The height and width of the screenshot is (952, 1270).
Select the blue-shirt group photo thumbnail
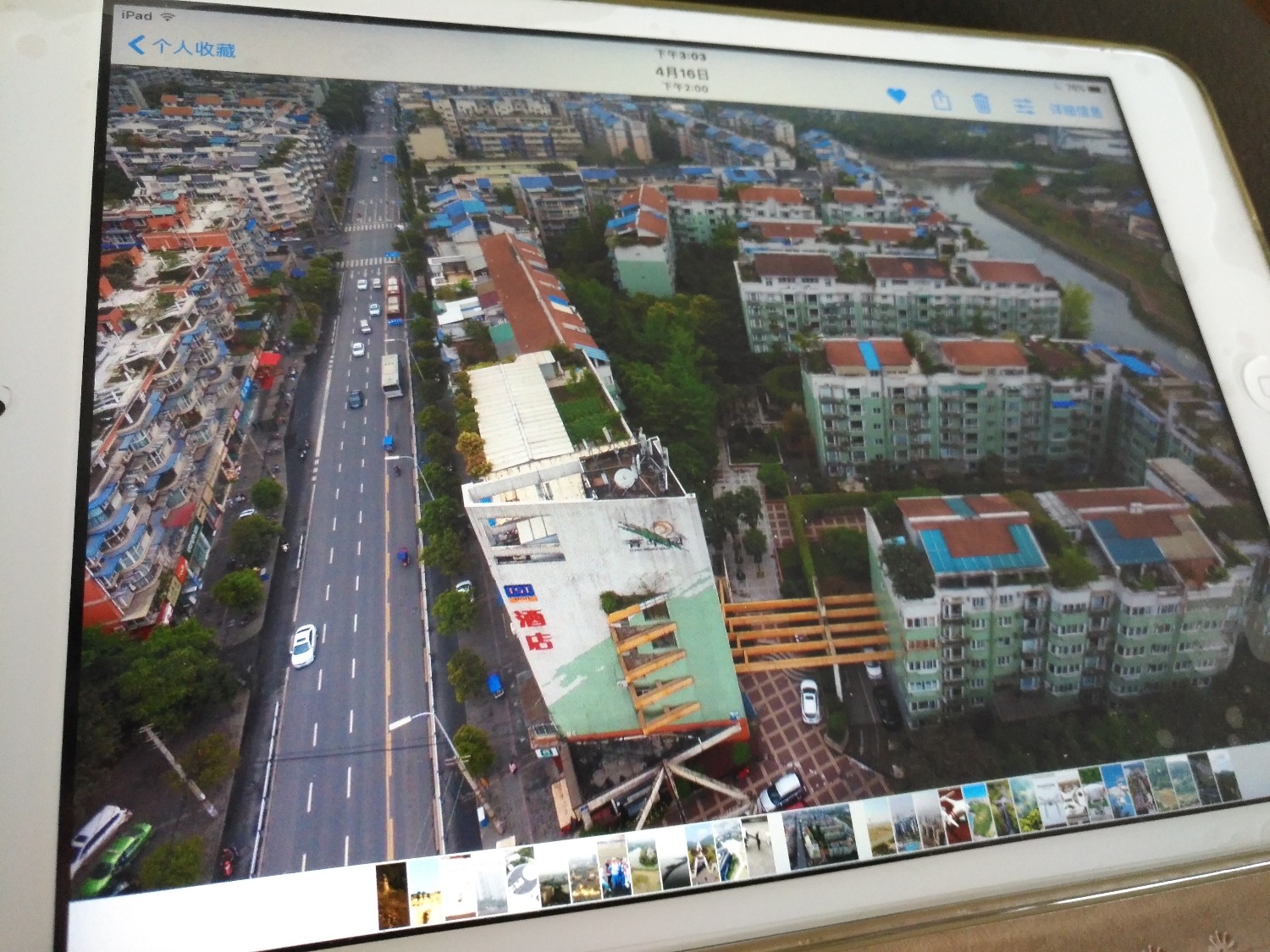pos(616,867)
